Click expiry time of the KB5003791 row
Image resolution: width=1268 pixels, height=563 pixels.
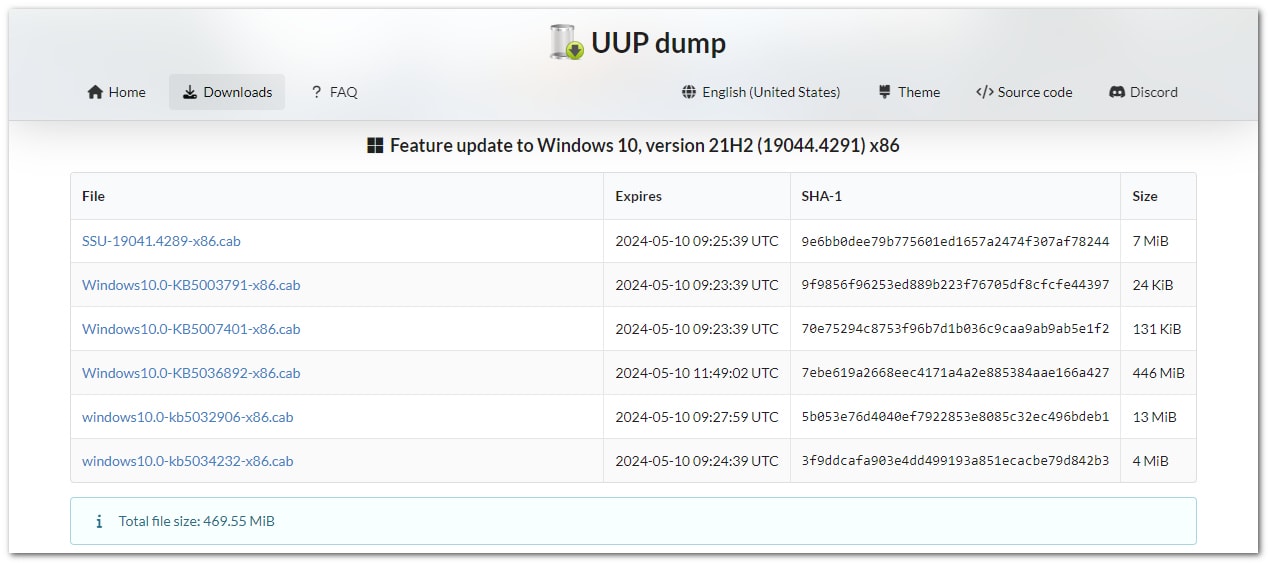[697, 285]
